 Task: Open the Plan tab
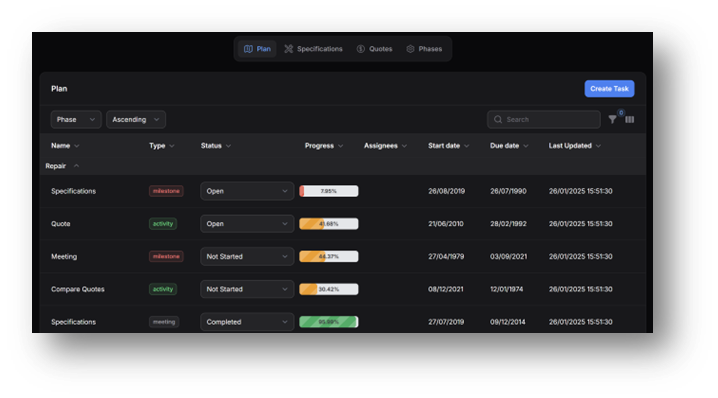click(257, 49)
